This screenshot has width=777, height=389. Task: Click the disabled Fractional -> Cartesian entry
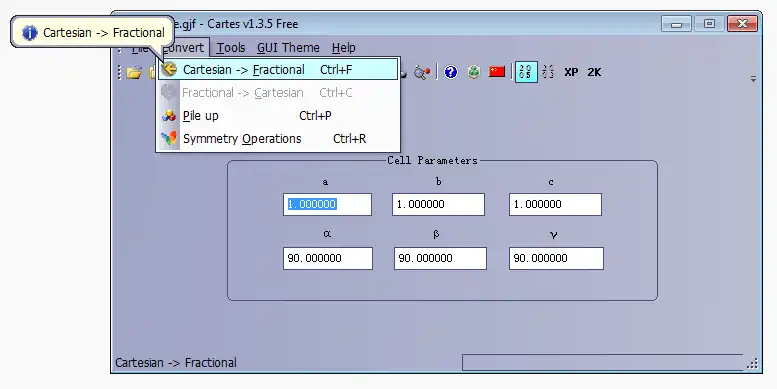[278, 93]
